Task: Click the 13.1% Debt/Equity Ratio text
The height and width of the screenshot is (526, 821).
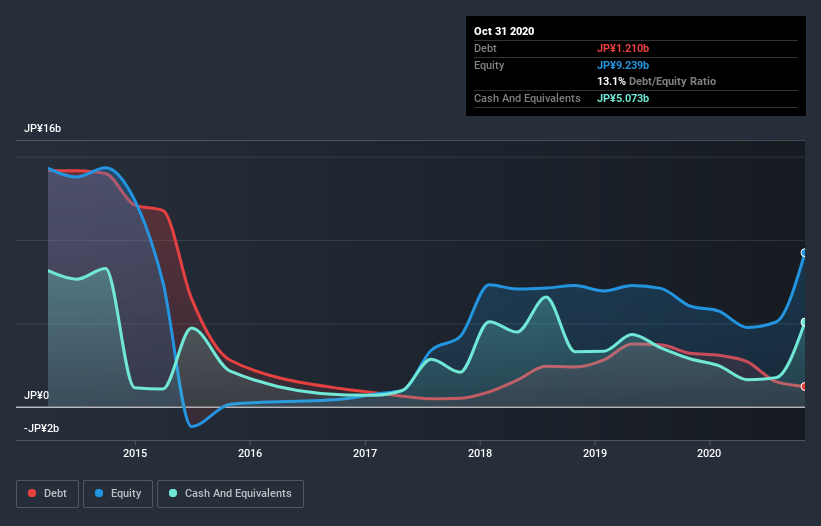Action: (657, 82)
